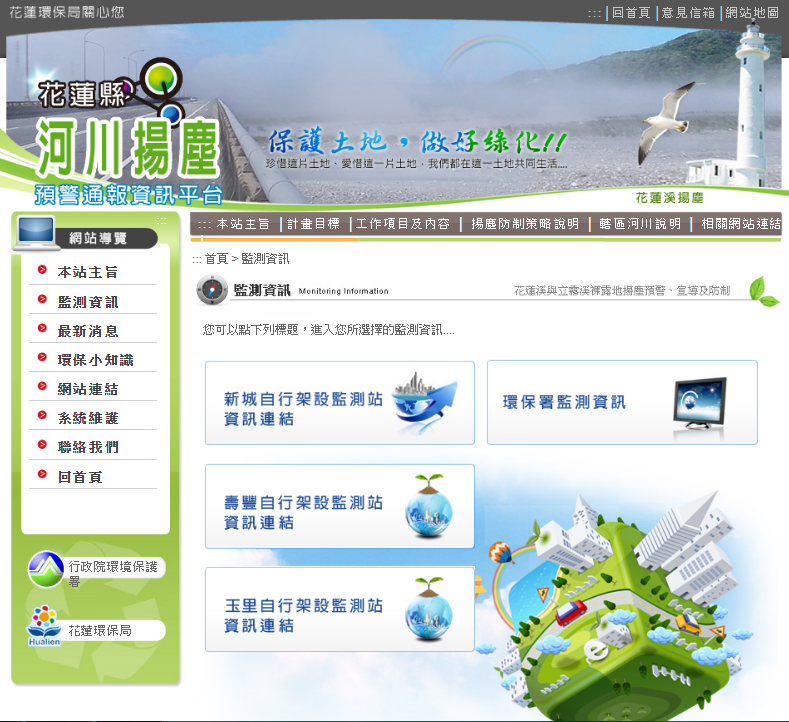
Task: Open 系統維護 sidebar link
Action: 88,418
